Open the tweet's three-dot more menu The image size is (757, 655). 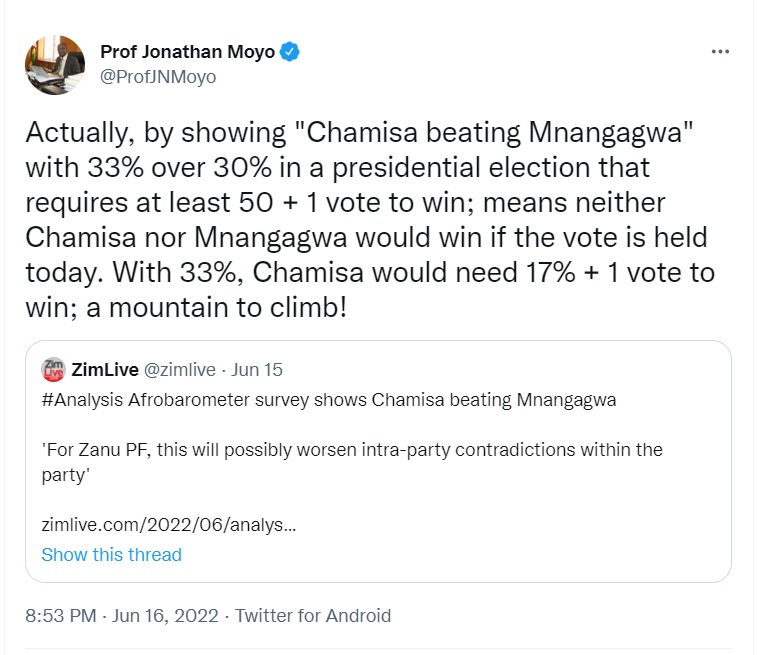720,52
